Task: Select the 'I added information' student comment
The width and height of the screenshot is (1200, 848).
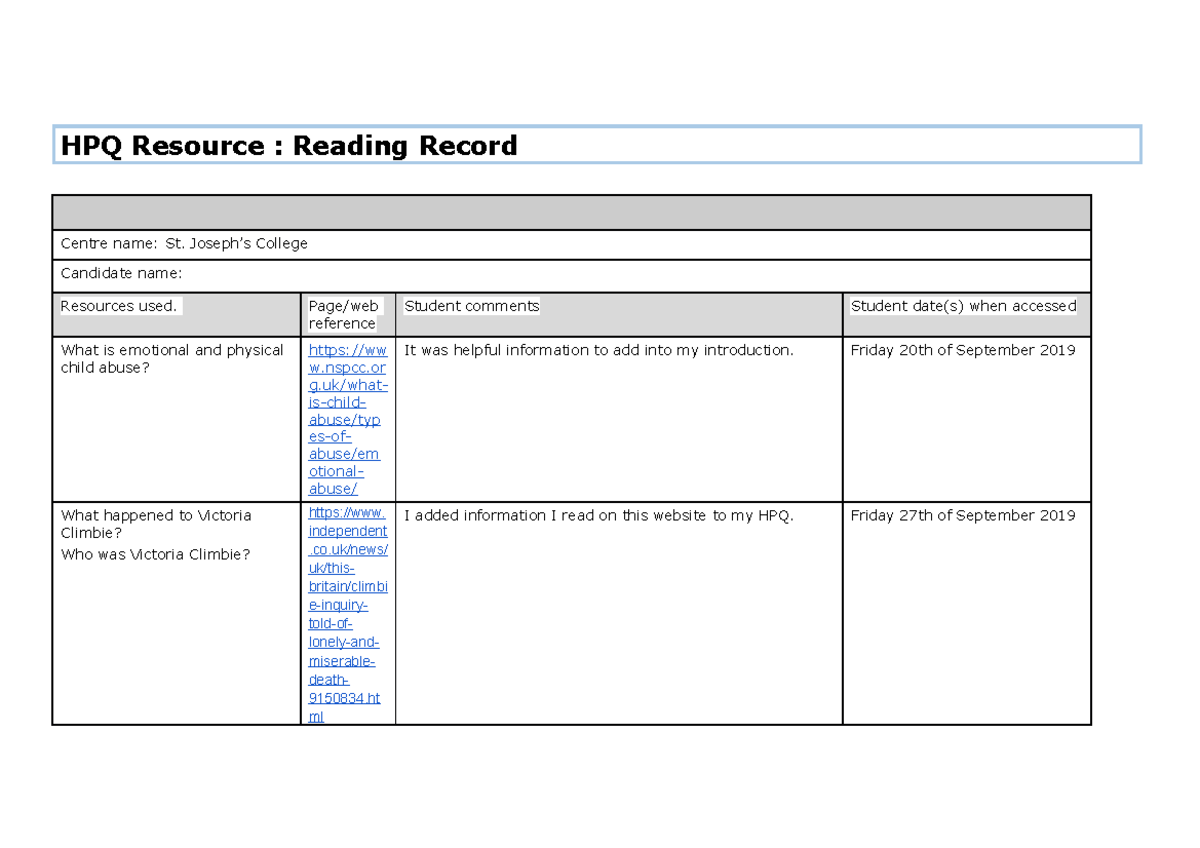Action: coord(596,515)
